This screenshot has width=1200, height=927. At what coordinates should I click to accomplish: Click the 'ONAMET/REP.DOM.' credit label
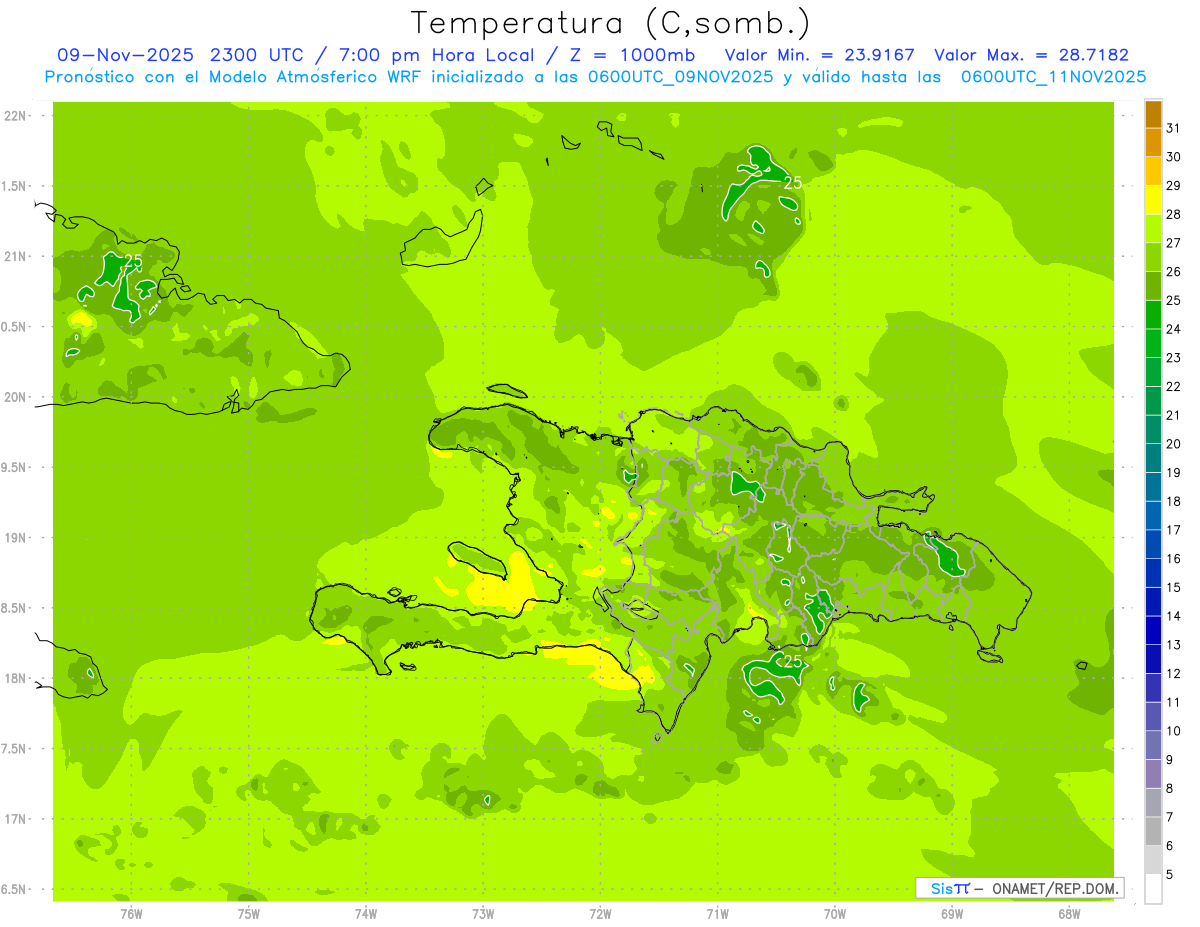(1055, 888)
